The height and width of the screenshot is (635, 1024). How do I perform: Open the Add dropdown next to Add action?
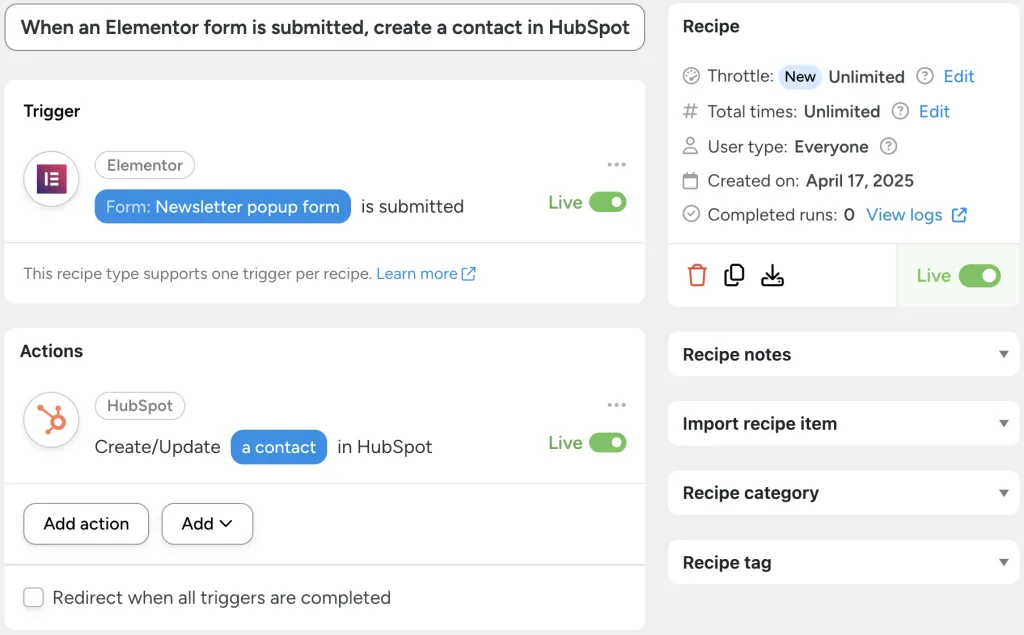(207, 523)
